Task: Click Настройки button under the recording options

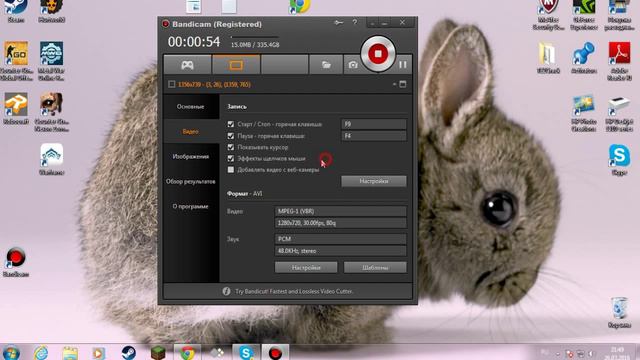Action: coord(374,181)
